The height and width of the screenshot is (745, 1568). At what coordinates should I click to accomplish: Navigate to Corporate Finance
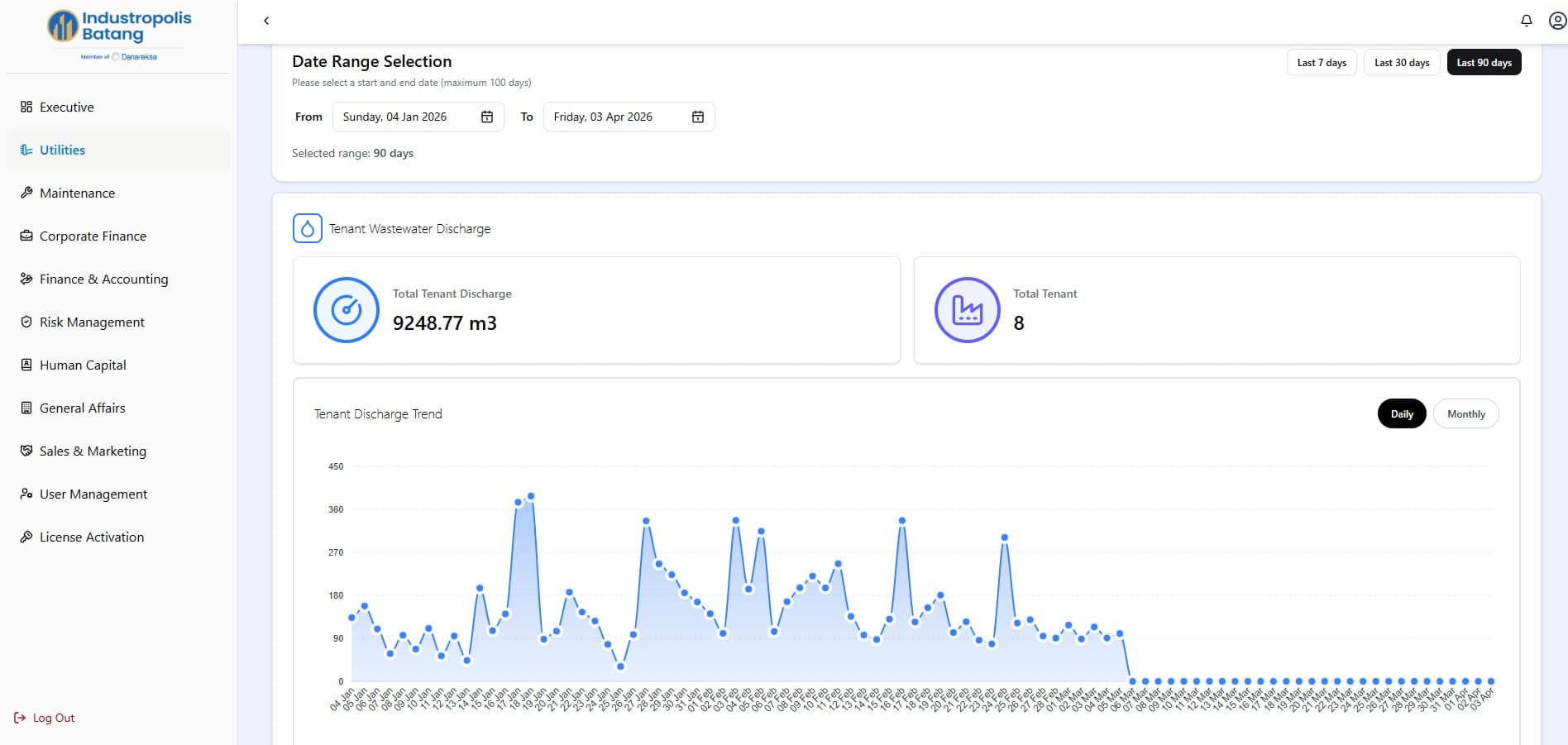pyautogui.click(x=118, y=236)
